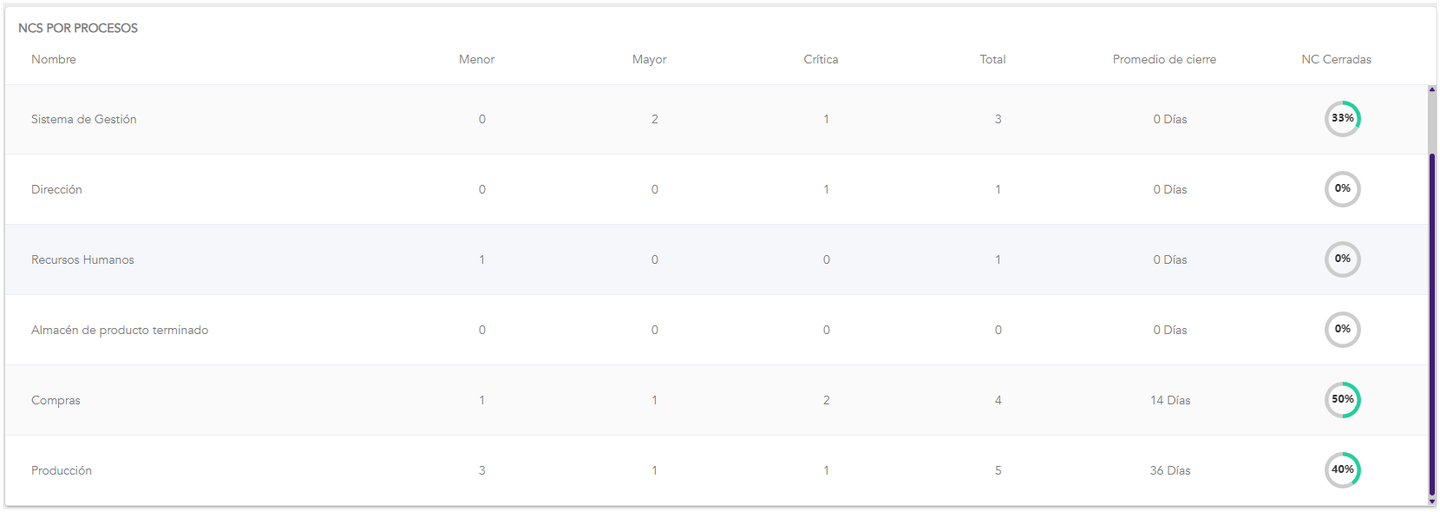Sort by the Menor column header
Viewport: 1440px width, 512px height.
pyautogui.click(x=477, y=59)
